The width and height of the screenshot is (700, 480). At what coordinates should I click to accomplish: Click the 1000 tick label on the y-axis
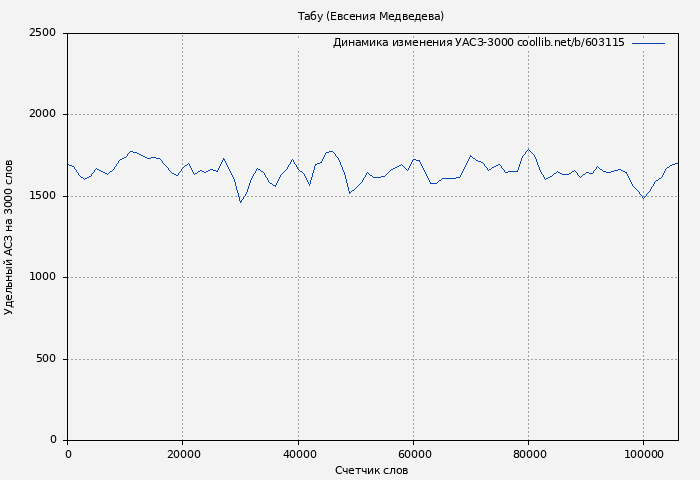[43, 278]
